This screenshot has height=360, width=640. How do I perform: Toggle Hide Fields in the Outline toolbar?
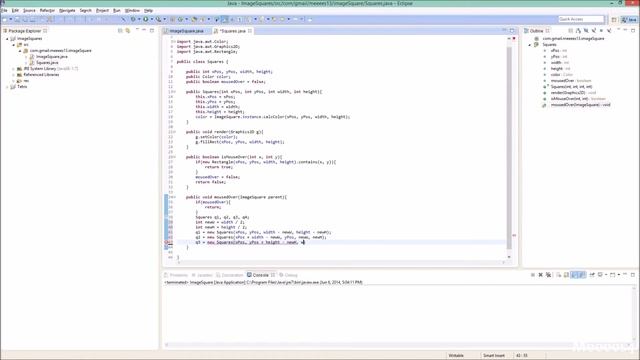[586, 31]
